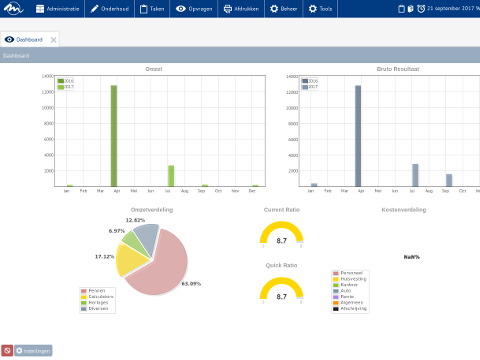Click the red cancel icon button at bottom-left
This screenshot has height=360, width=480.
click(7, 350)
